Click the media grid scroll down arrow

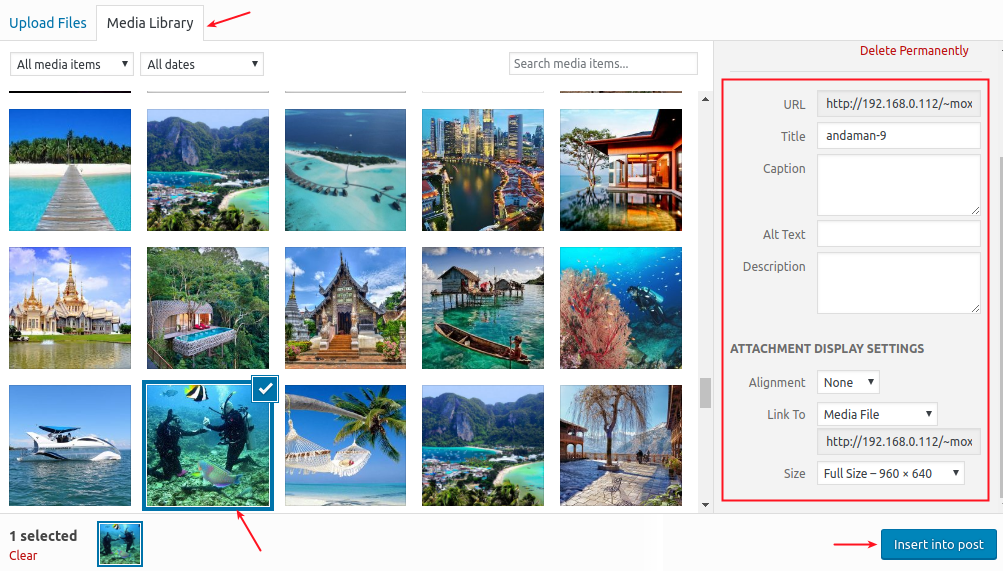pyautogui.click(x=705, y=505)
